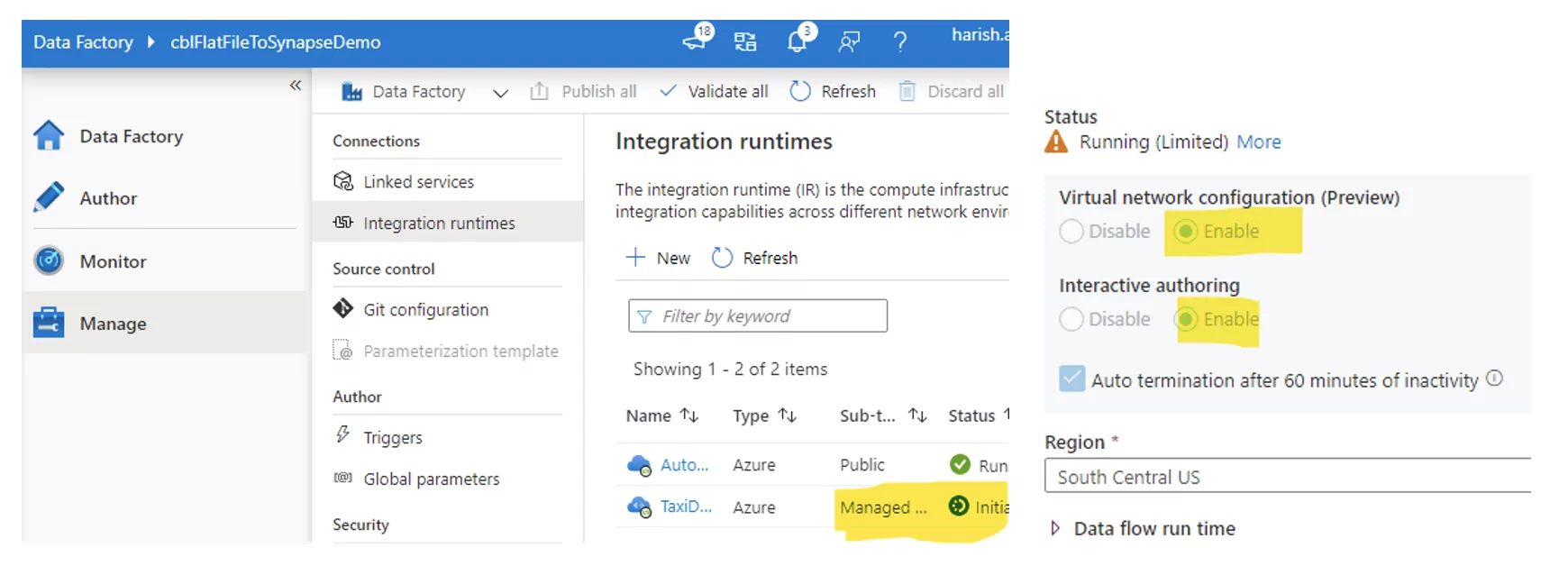Image resolution: width=1568 pixels, height=575 pixels.
Task: Click Validate all in the toolbar
Action: 714,91
